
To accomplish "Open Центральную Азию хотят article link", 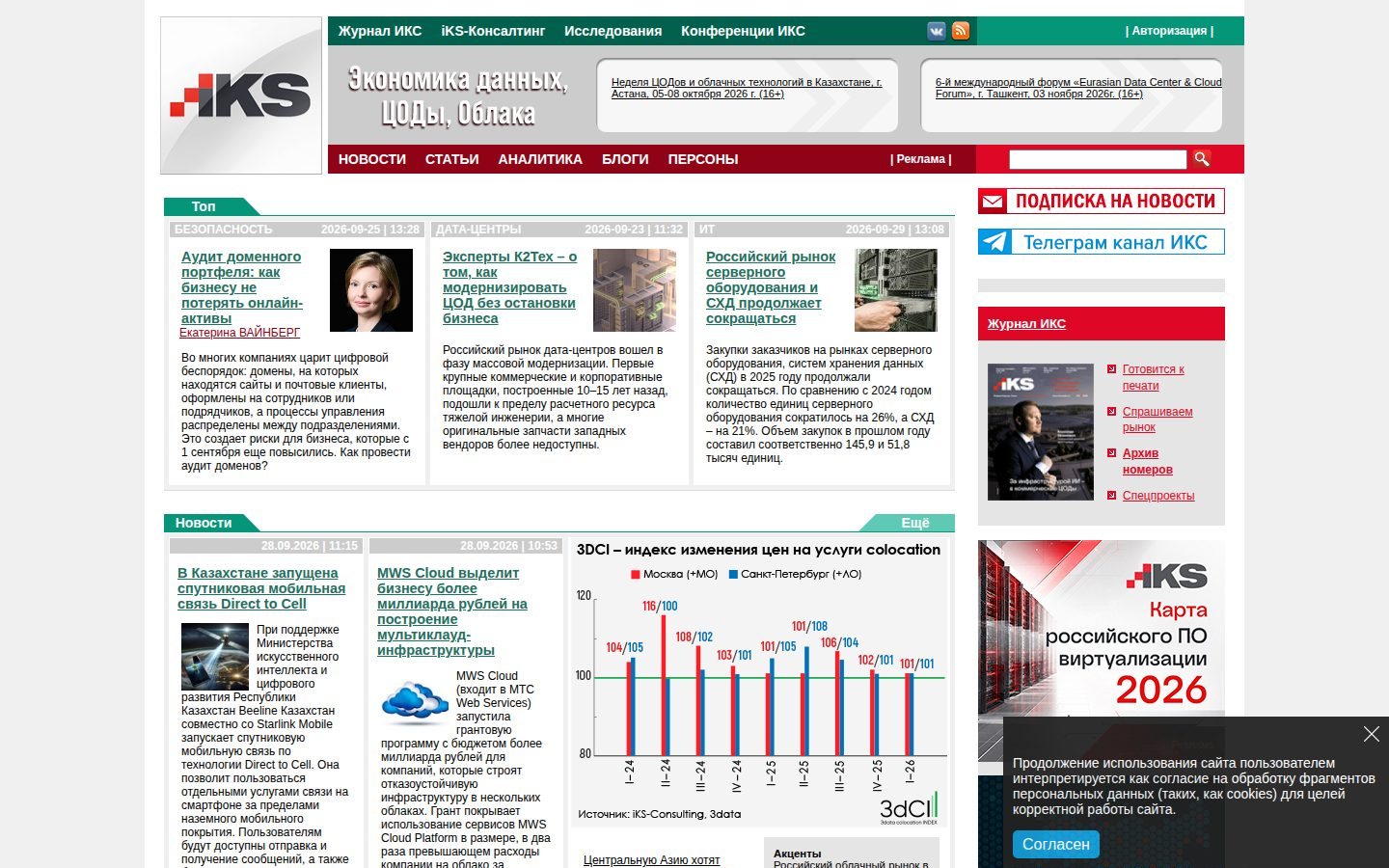I will click(652, 860).
